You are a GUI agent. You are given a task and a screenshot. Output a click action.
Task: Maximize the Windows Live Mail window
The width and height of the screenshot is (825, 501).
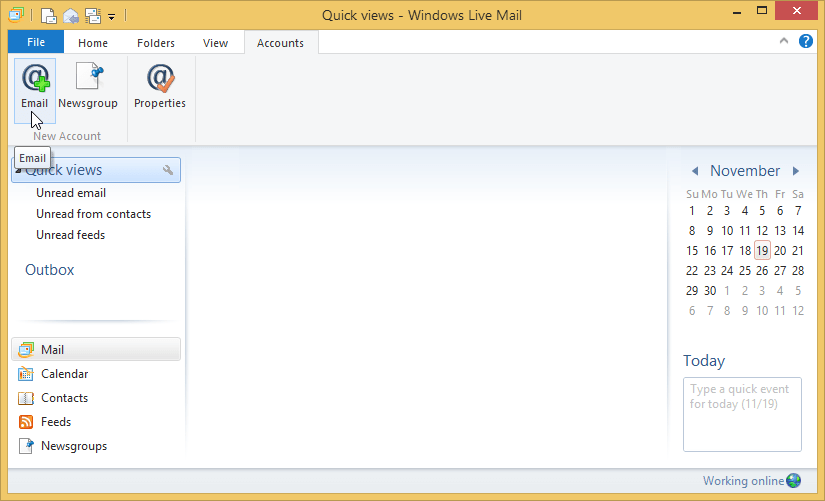point(762,11)
